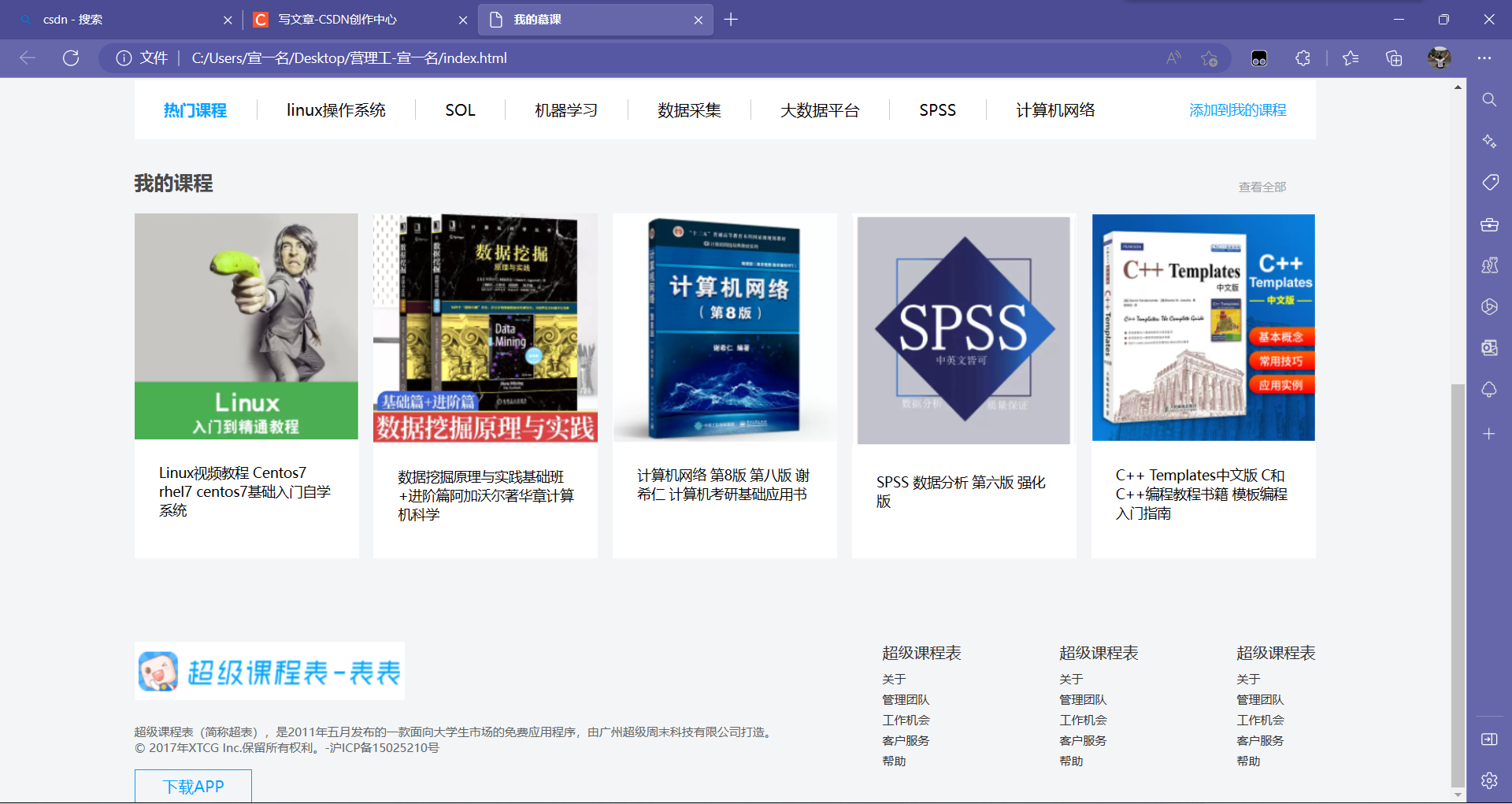
Task: Click 数据挖掘原理与实践基础班 course title
Action: coord(486,495)
